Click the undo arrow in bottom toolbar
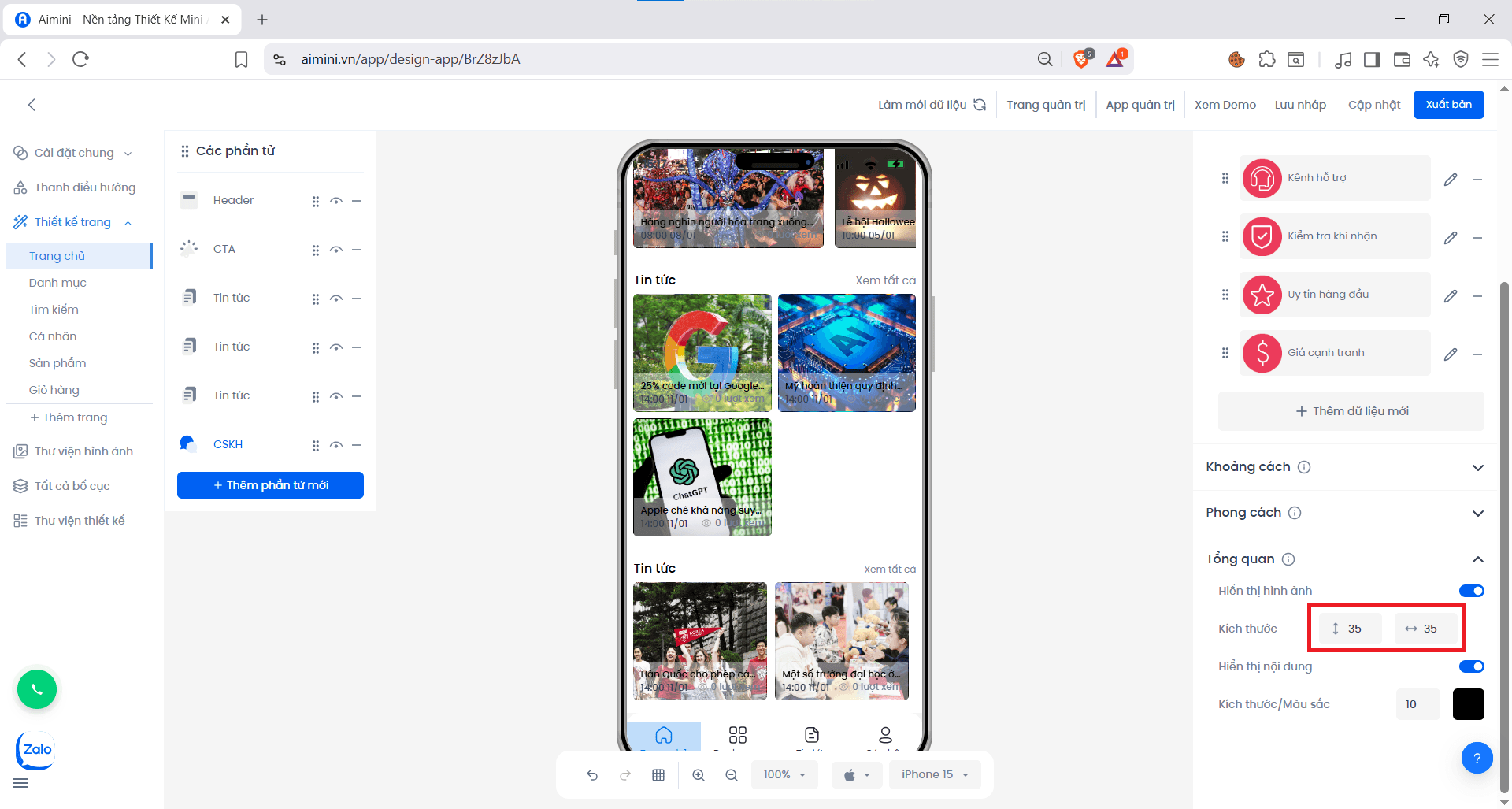1512x809 pixels. (592, 775)
